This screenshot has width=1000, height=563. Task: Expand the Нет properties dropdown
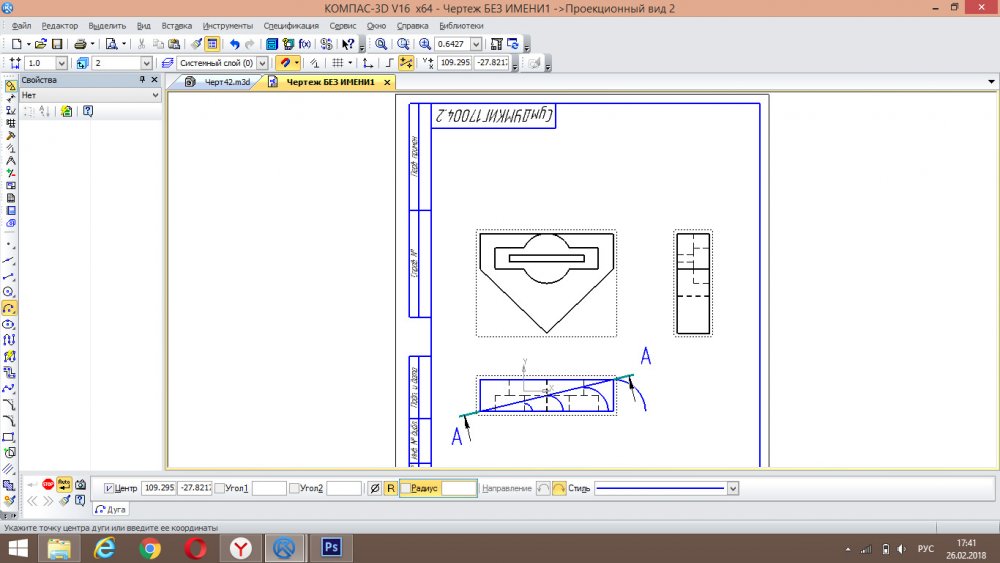[155, 95]
